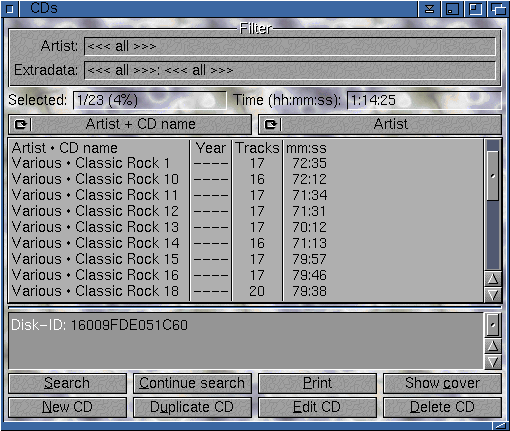
Task: Click the CD list scroll up arrow
Action: [493, 279]
